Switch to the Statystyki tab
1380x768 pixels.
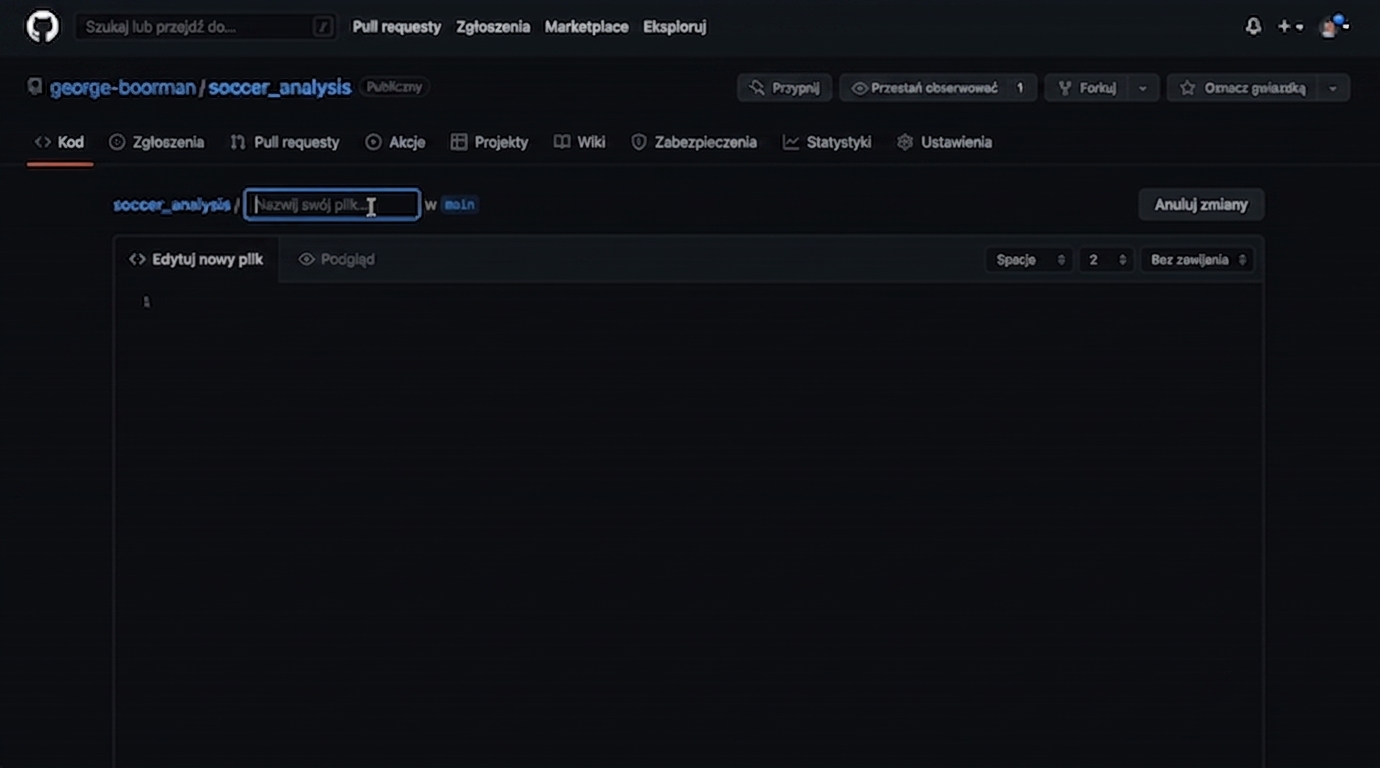click(x=827, y=142)
